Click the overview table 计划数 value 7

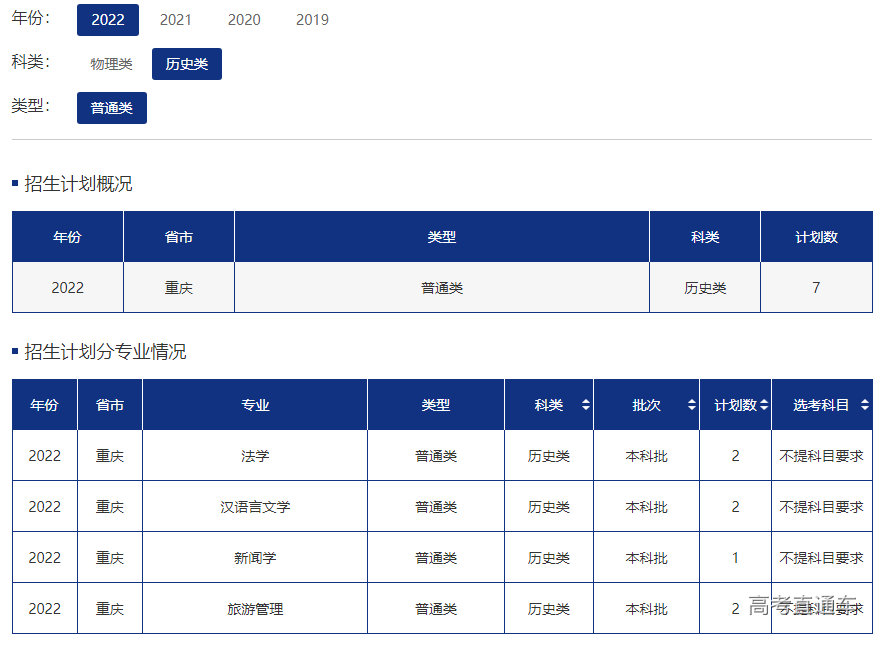pos(816,288)
